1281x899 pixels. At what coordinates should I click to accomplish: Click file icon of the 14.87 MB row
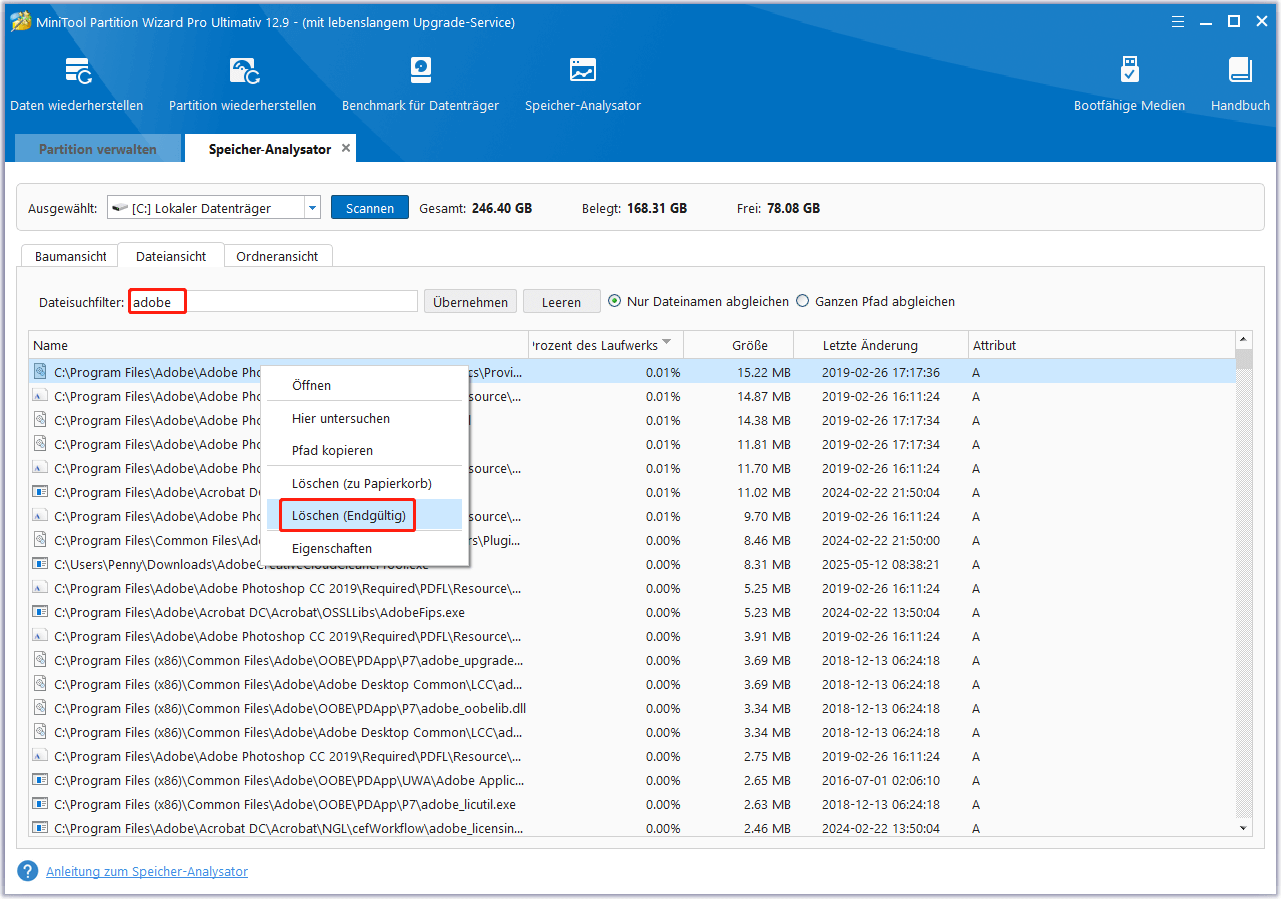tap(40, 396)
